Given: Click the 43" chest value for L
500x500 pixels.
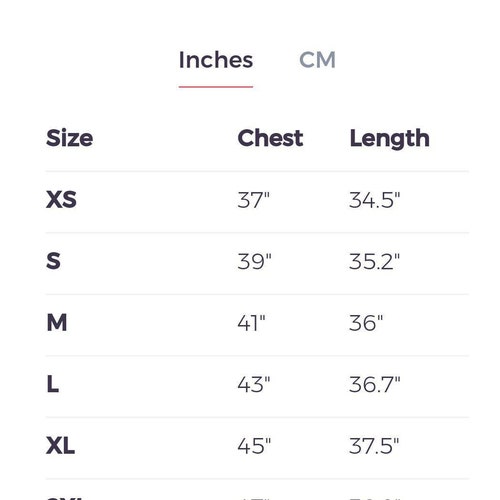Looking at the screenshot, I should [254, 384].
